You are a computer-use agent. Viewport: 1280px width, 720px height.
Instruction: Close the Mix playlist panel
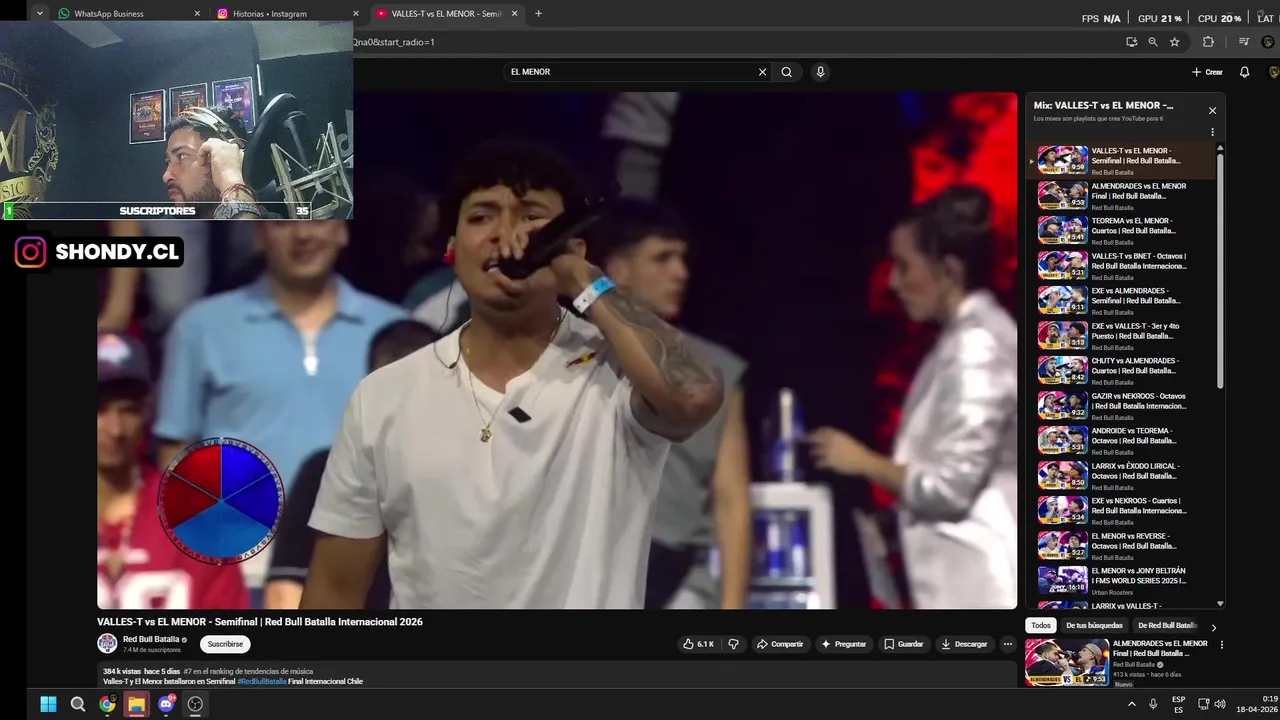(1212, 110)
